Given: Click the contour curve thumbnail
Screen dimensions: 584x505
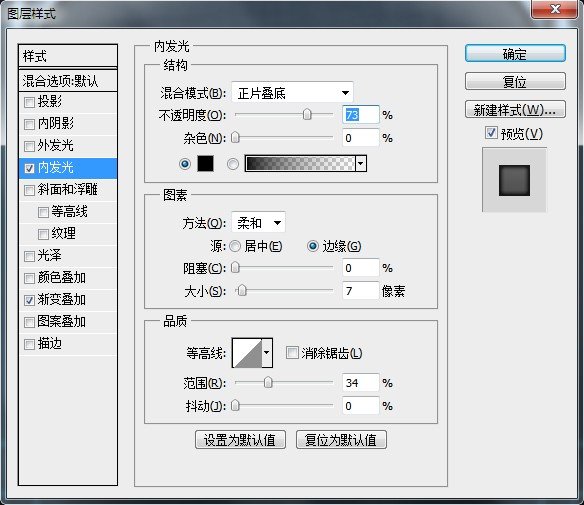Looking at the screenshot, I should [x=247, y=353].
